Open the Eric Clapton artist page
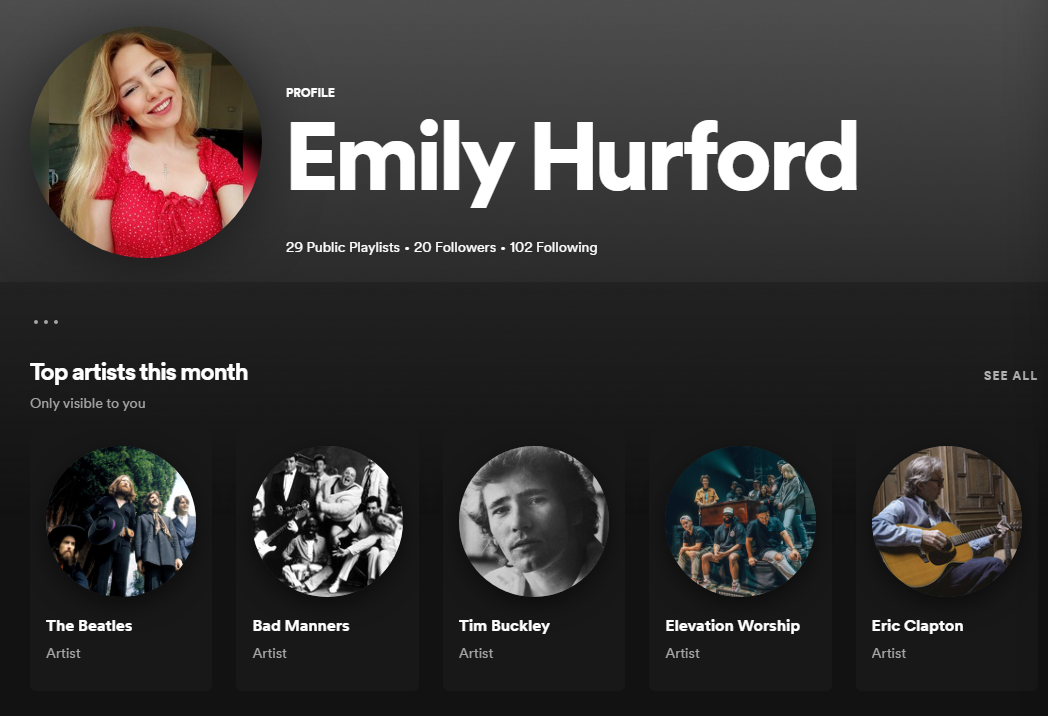 point(946,522)
